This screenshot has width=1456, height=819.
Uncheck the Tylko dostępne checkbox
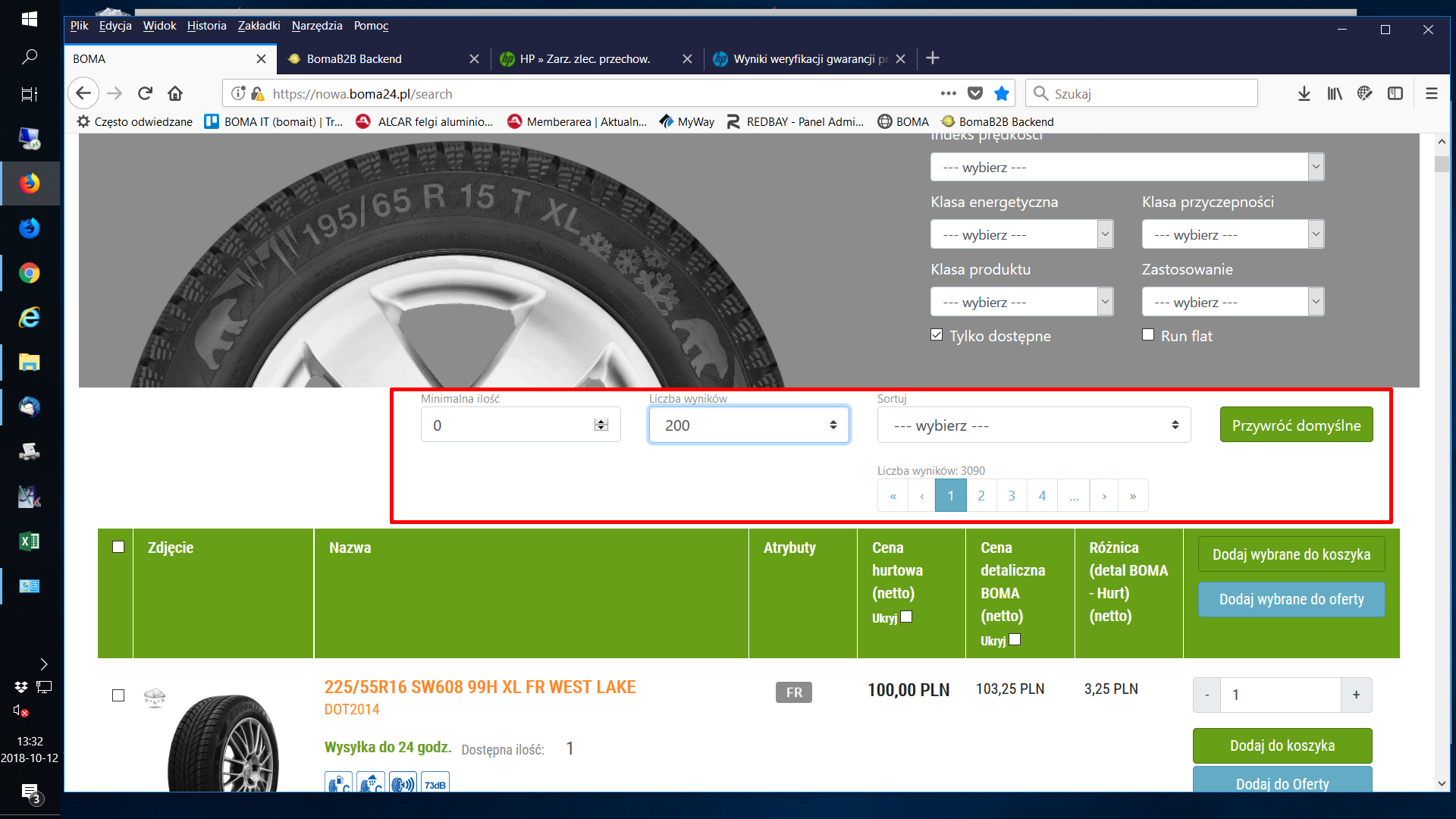click(937, 334)
